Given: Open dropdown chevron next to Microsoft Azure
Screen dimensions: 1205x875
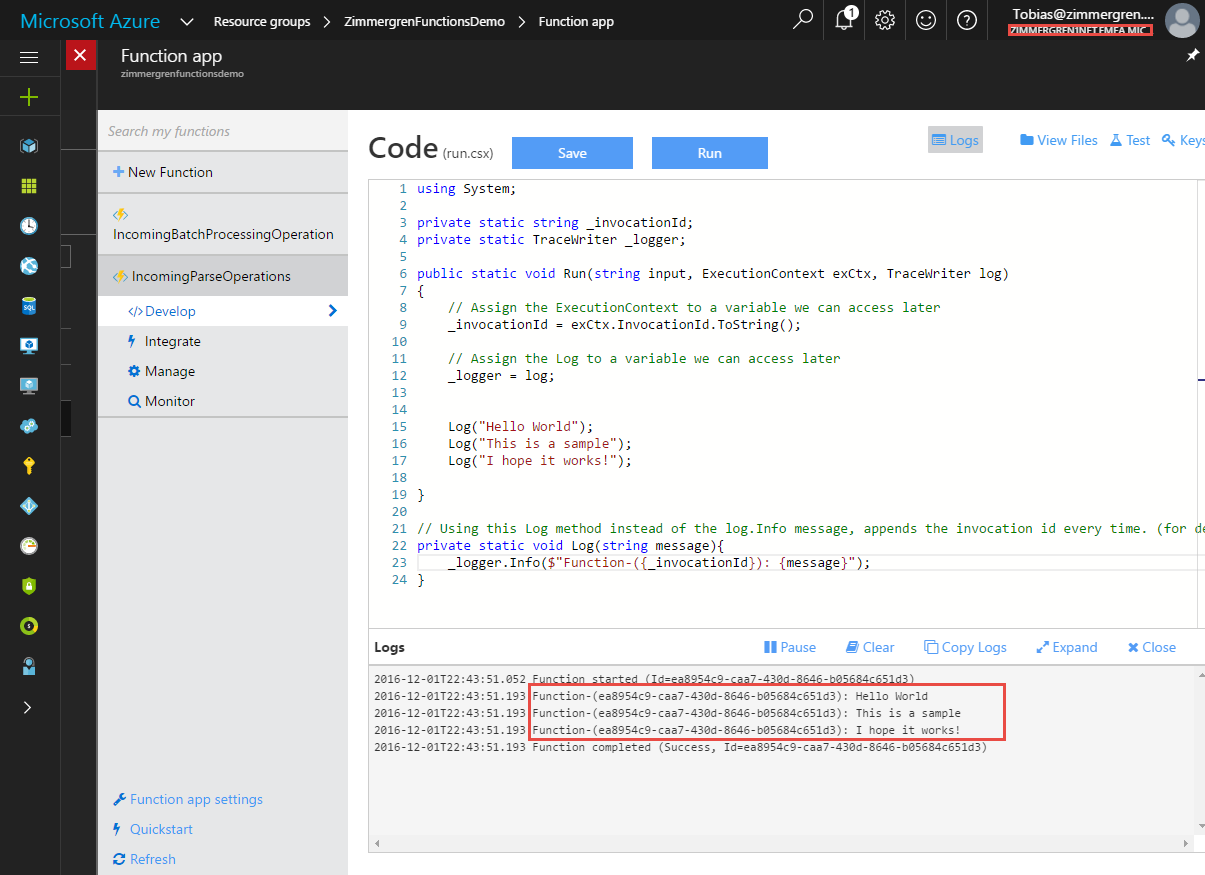Looking at the screenshot, I should pos(187,21).
